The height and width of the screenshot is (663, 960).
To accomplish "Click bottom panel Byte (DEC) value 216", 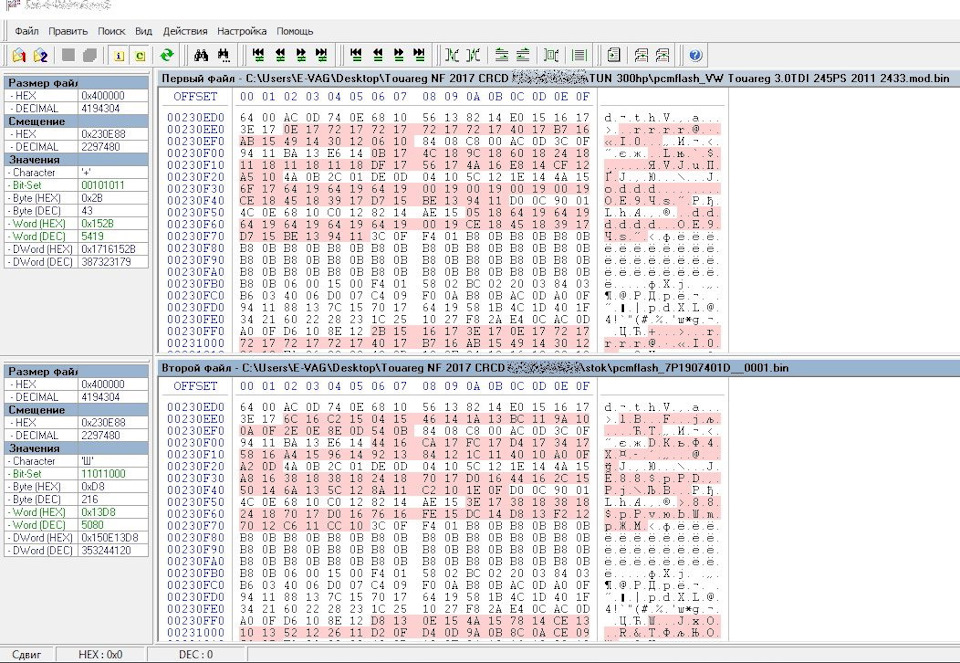I will click(x=113, y=499).
